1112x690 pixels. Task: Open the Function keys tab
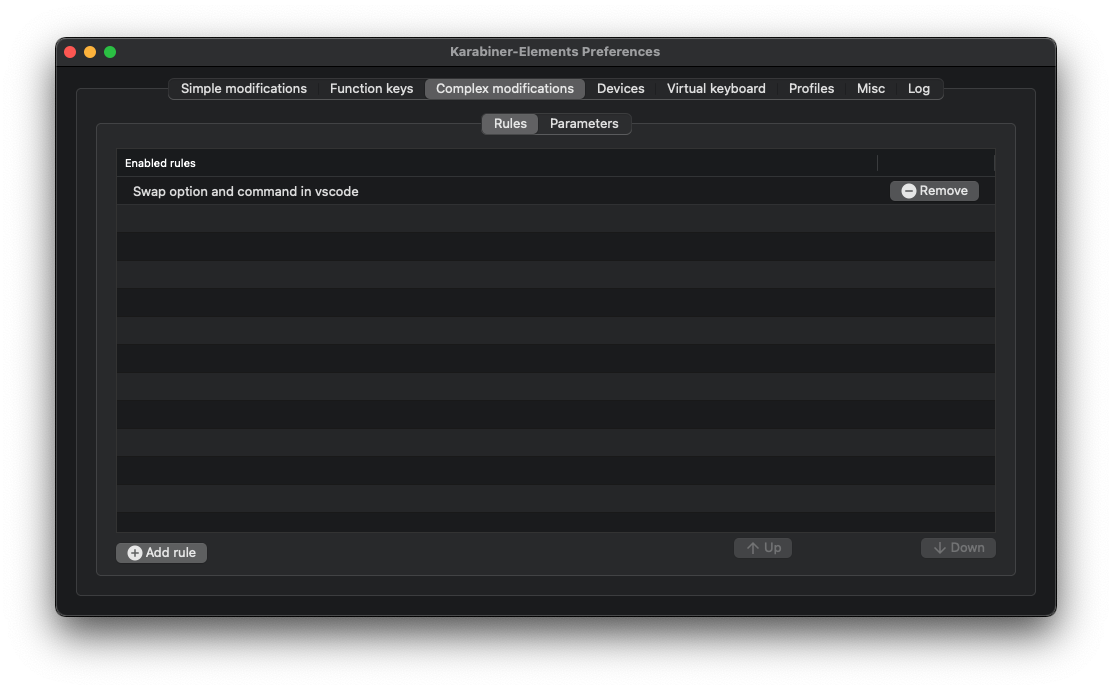[x=371, y=89]
